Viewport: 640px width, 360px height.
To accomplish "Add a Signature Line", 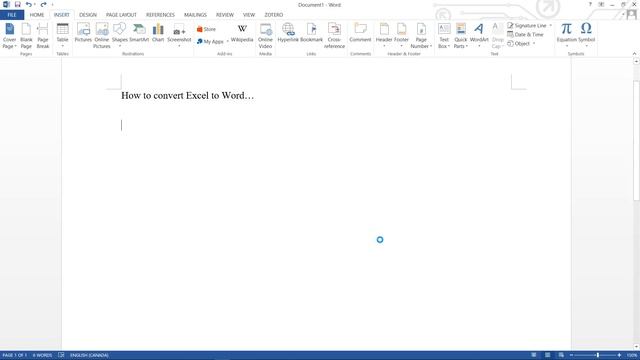I will [527, 26].
